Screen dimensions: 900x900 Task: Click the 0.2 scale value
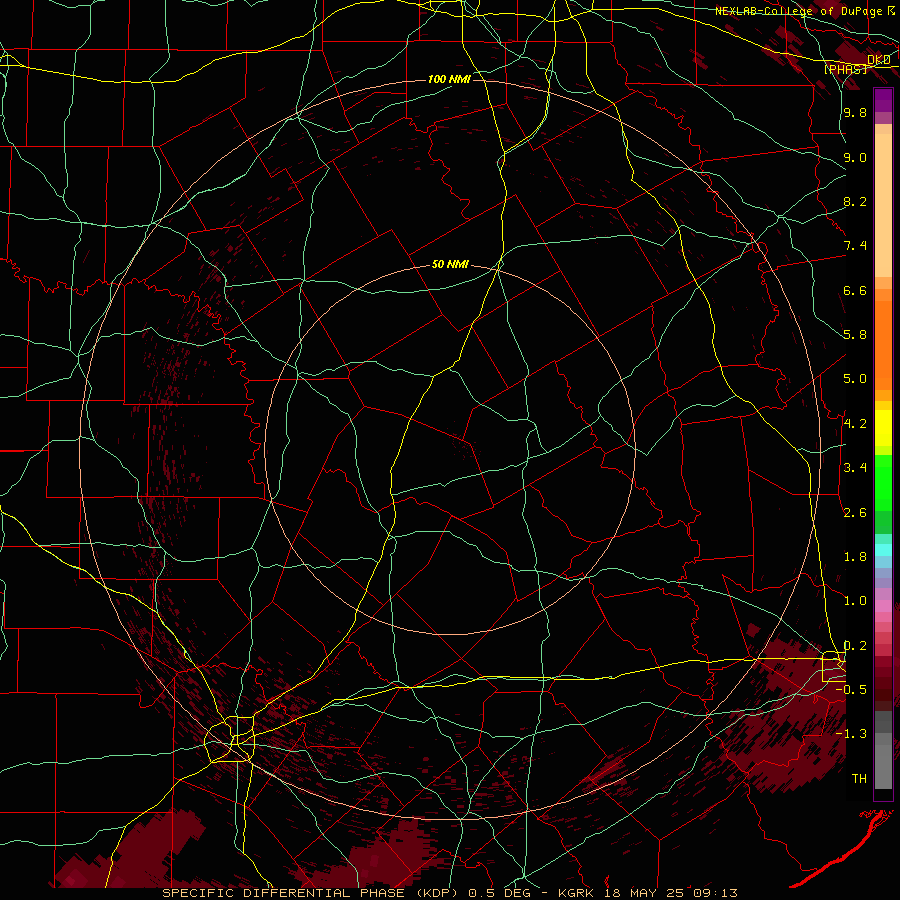click(x=855, y=646)
